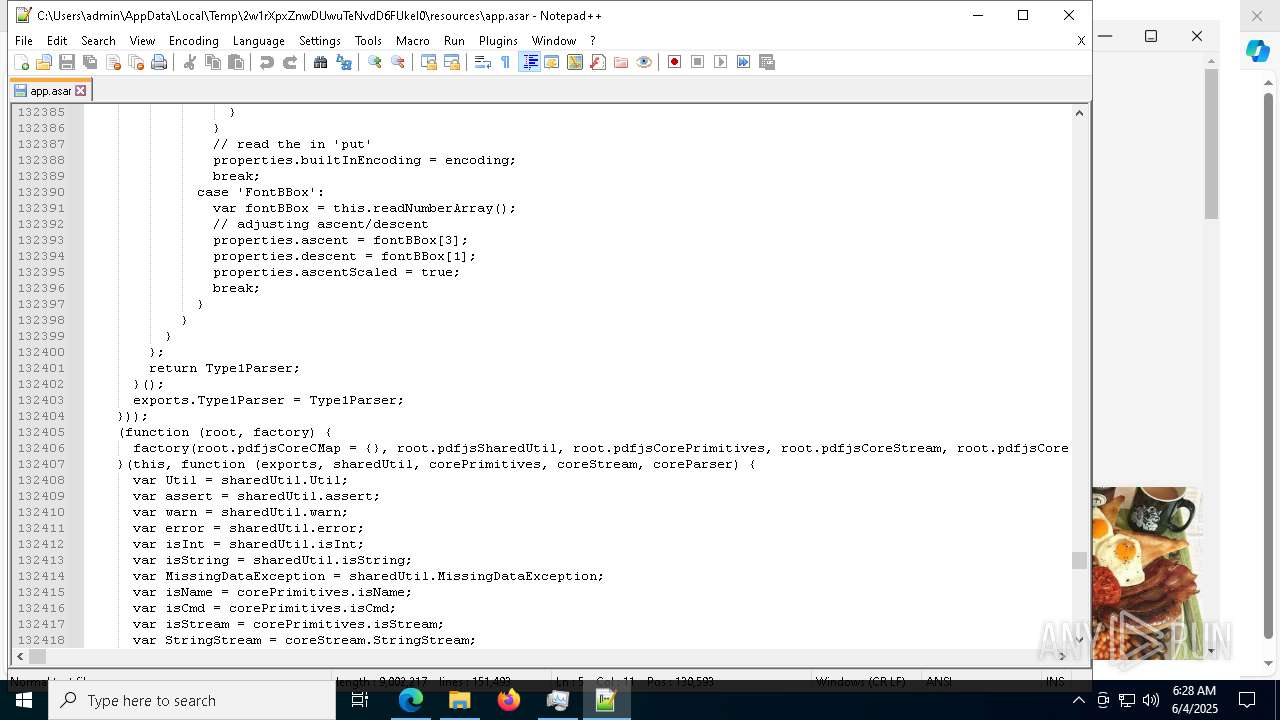Click the Stop recording macro icon
Image resolution: width=1280 pixels, height=720 pixels.
[x=698, y=62]
